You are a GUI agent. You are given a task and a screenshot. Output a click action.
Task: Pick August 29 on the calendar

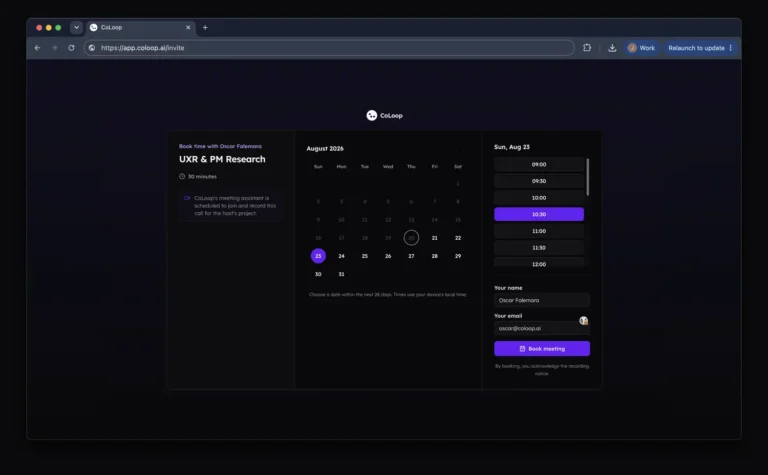point(458,256)
